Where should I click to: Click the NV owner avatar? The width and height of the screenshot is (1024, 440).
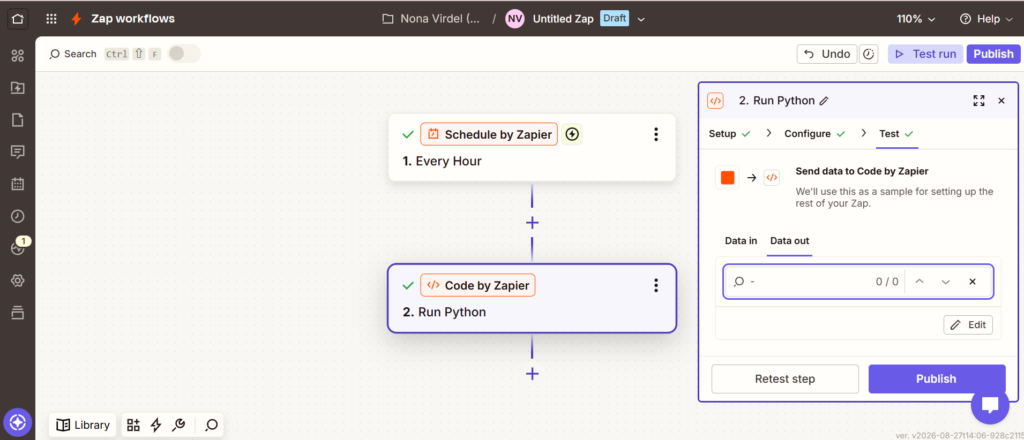515,19
